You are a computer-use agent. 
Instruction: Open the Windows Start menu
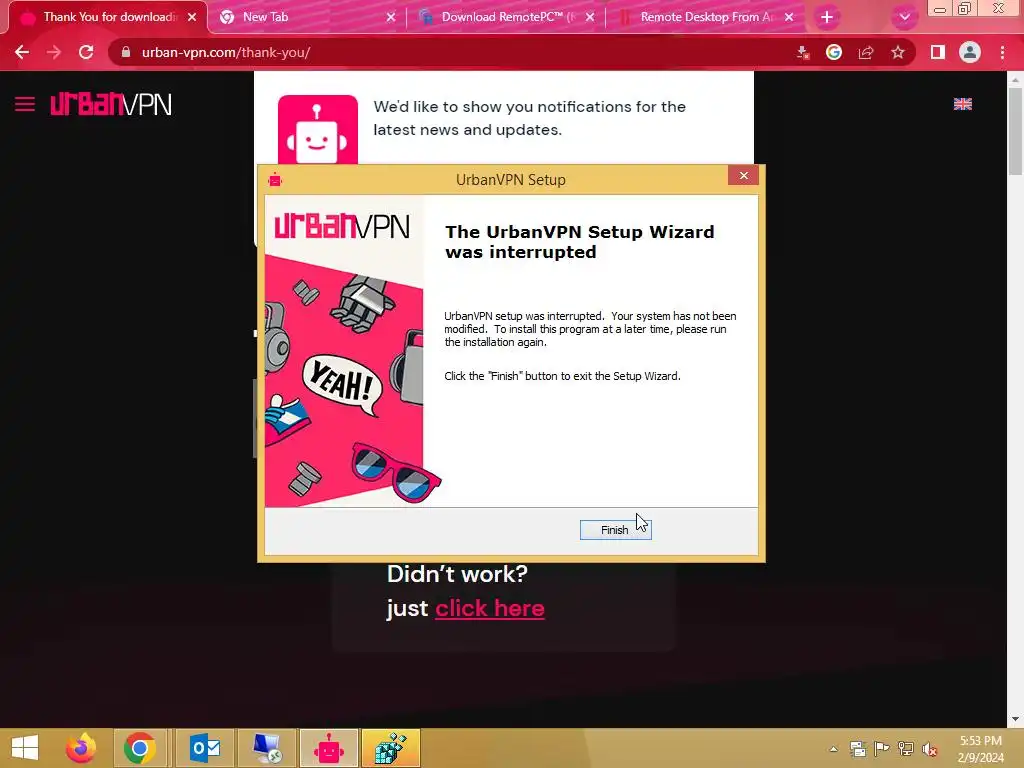(25, 748)
